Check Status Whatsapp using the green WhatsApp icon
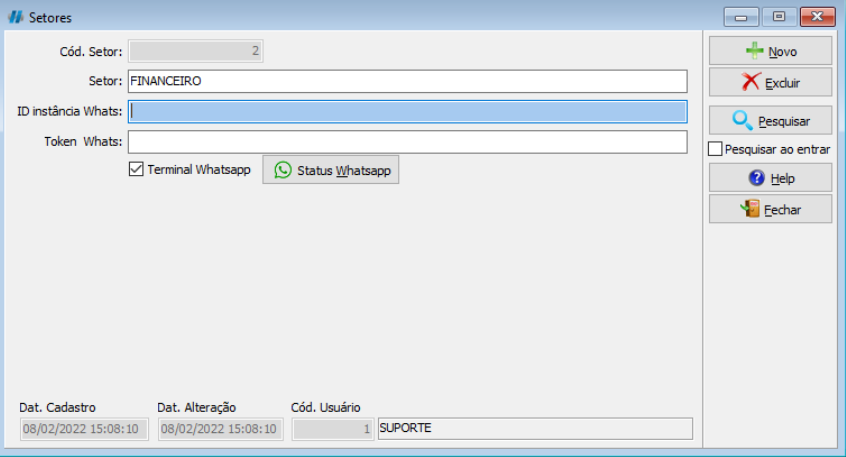 [283, 170]
